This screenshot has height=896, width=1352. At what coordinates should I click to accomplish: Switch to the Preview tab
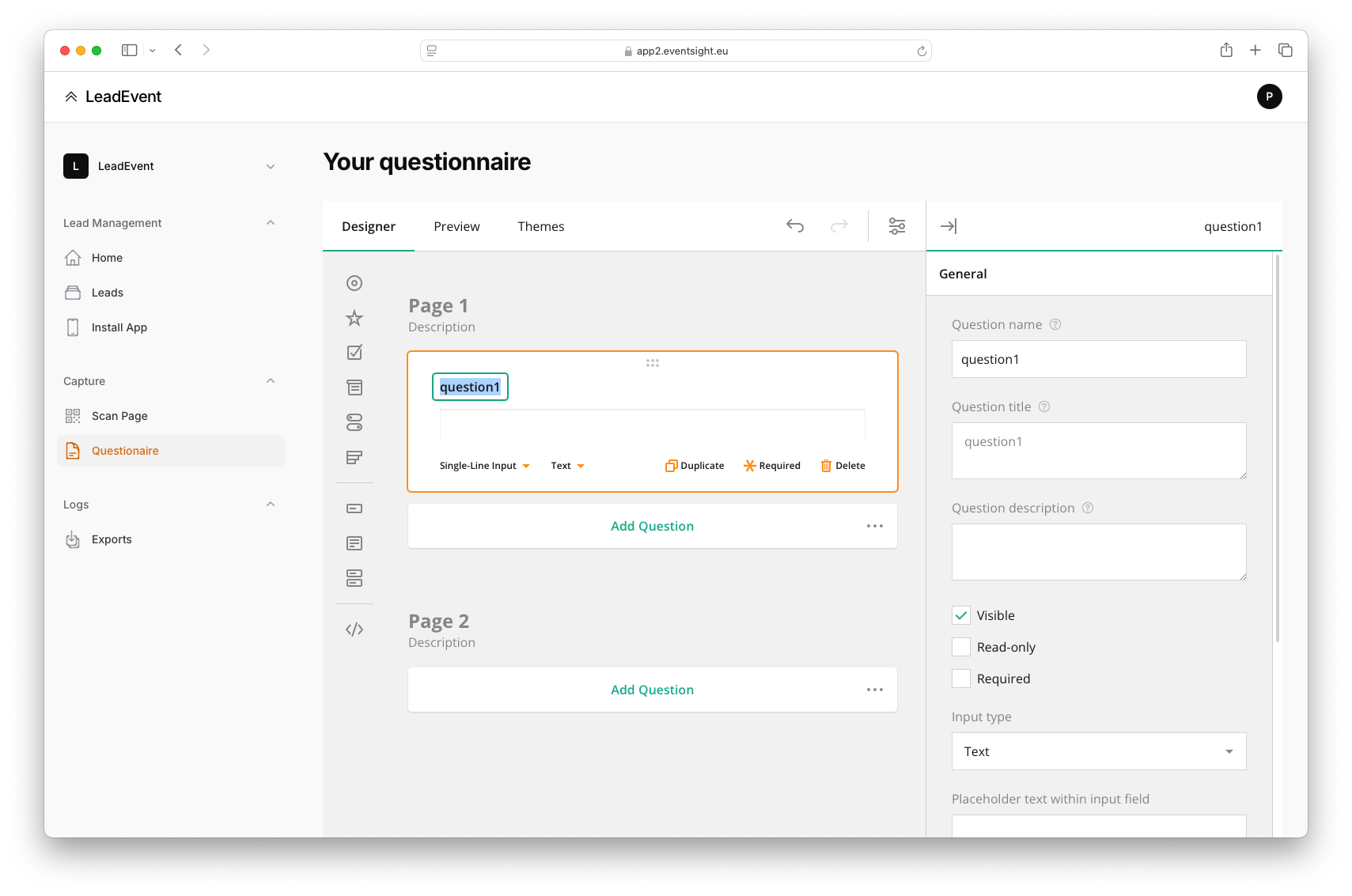click(456, 226)
